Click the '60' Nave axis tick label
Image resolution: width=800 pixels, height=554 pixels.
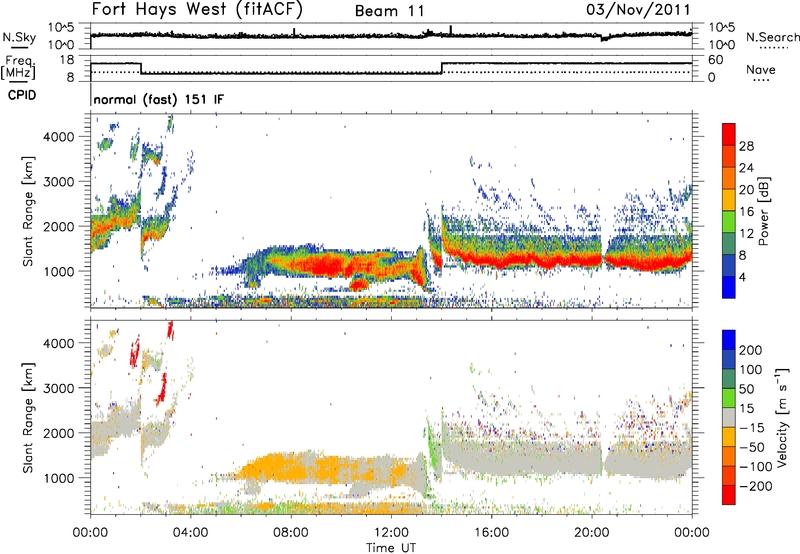coord(715,60)
